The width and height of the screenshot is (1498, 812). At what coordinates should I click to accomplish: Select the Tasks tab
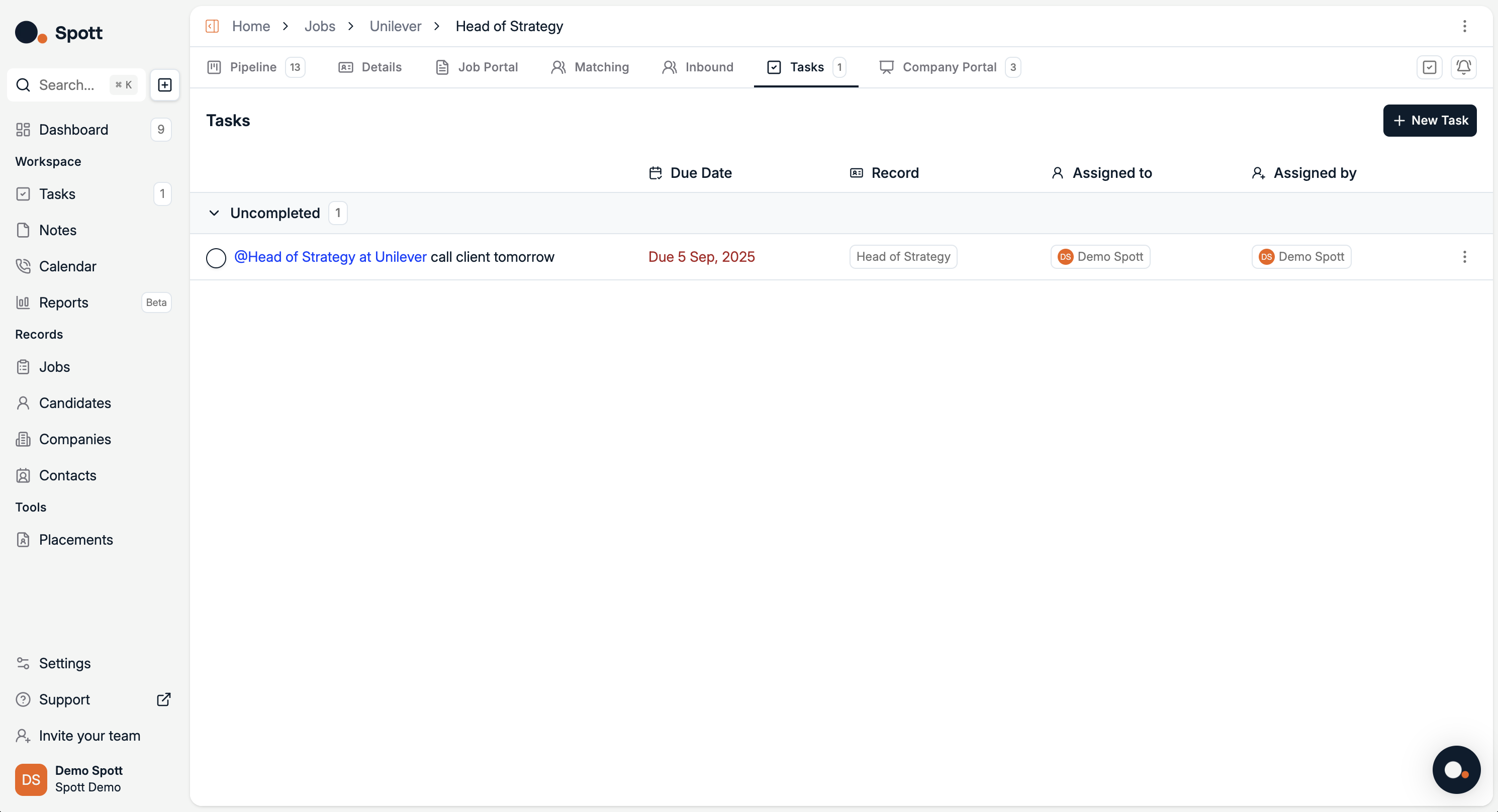pyautogui.click(x=806, y=67)
